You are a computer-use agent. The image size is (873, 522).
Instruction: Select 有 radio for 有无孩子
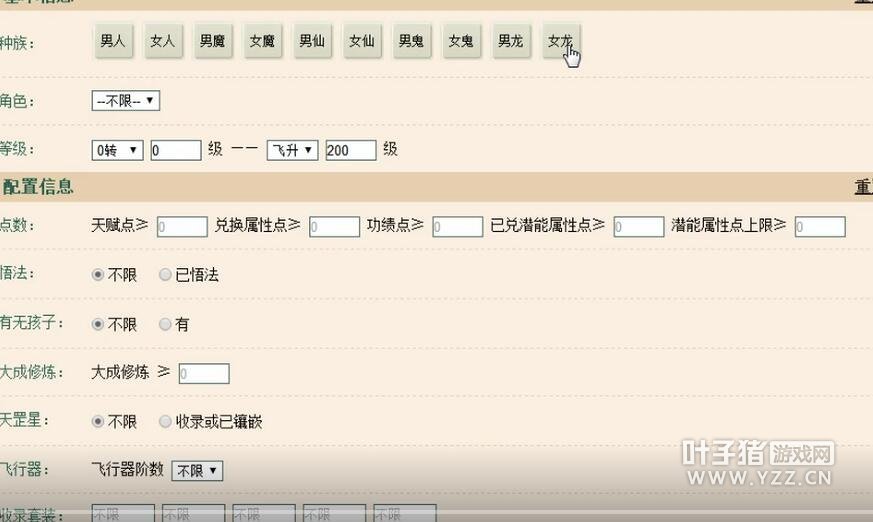pyautogui.click(x=165, y=325)
